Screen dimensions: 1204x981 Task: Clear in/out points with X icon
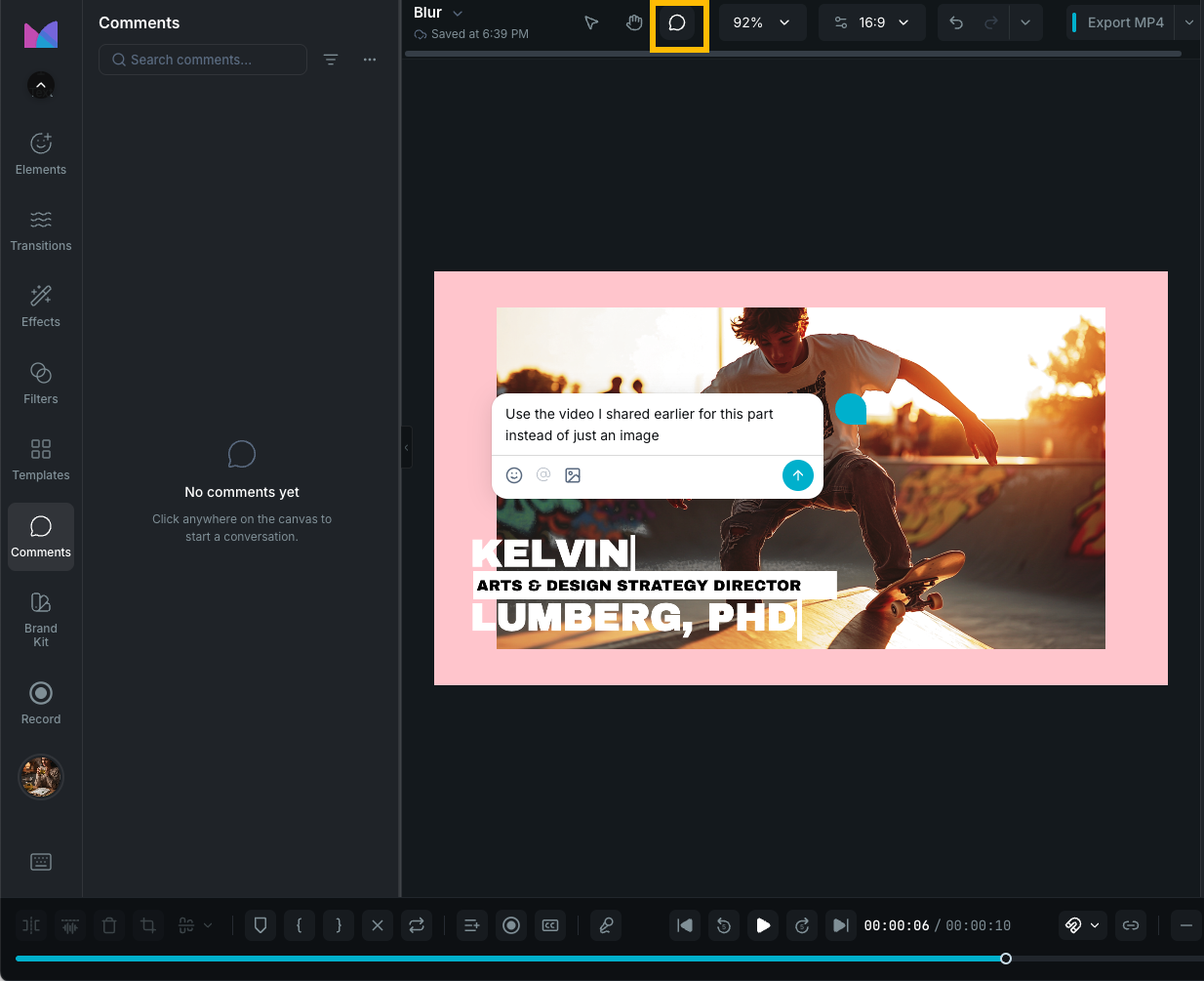(378, 925)
